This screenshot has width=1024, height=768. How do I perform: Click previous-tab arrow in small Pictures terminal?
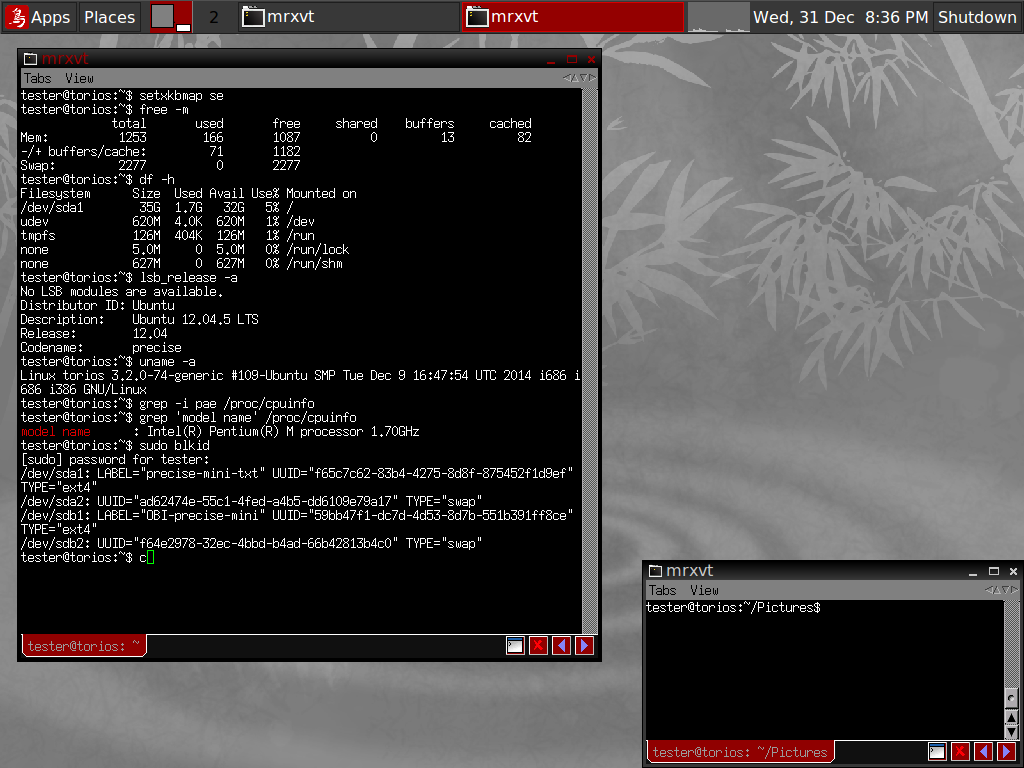pyautogui.click(x=983, y=752)
